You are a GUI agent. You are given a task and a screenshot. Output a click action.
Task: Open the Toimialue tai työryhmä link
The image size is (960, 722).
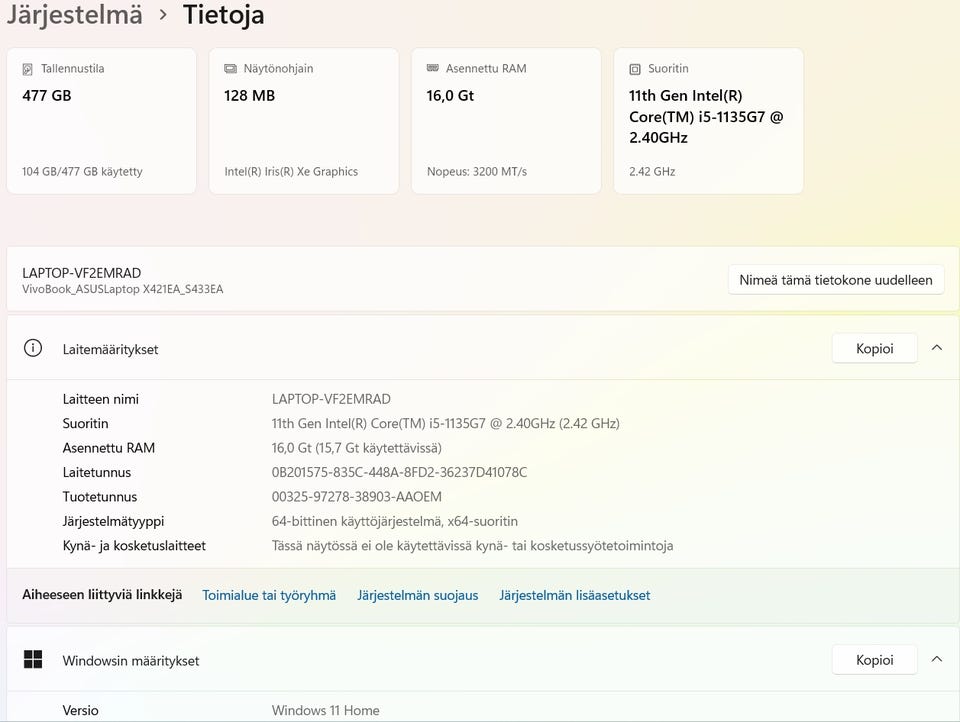click(x=269, y=595)
